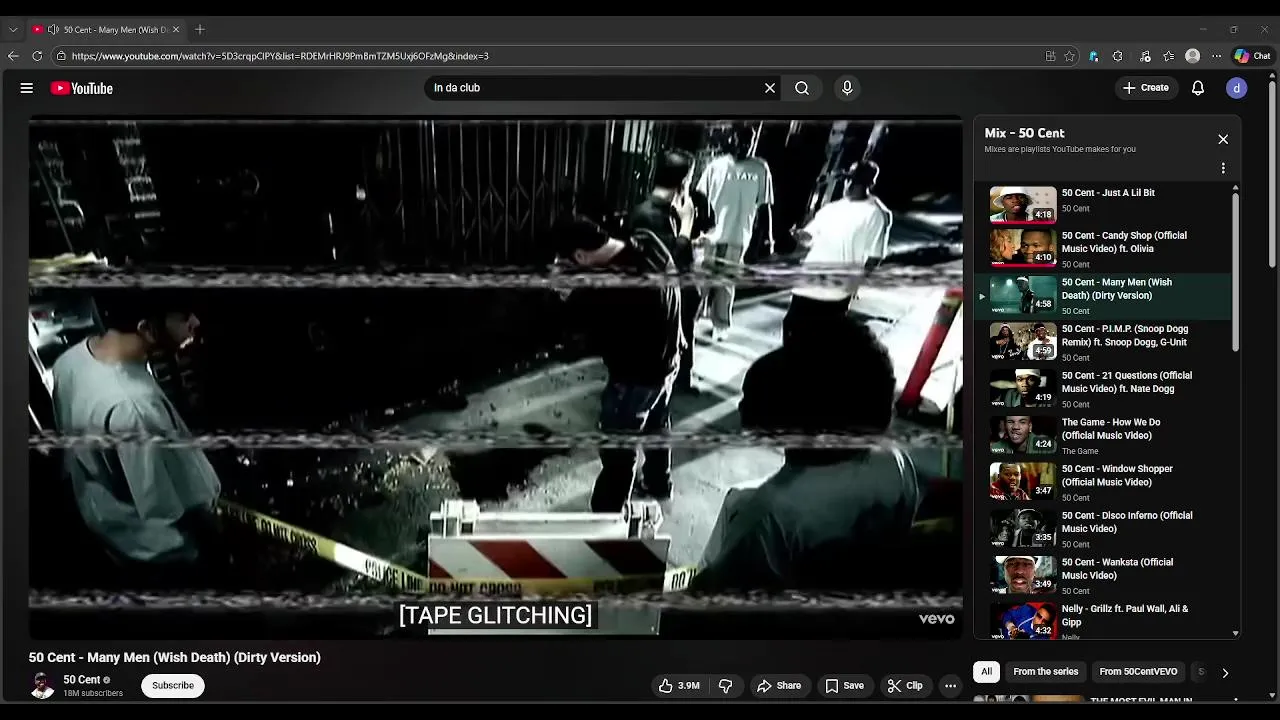This screenshot has width=1280, height=720.
Task: Open the playlist three-dot options menu
Action: coord(1223,168)
